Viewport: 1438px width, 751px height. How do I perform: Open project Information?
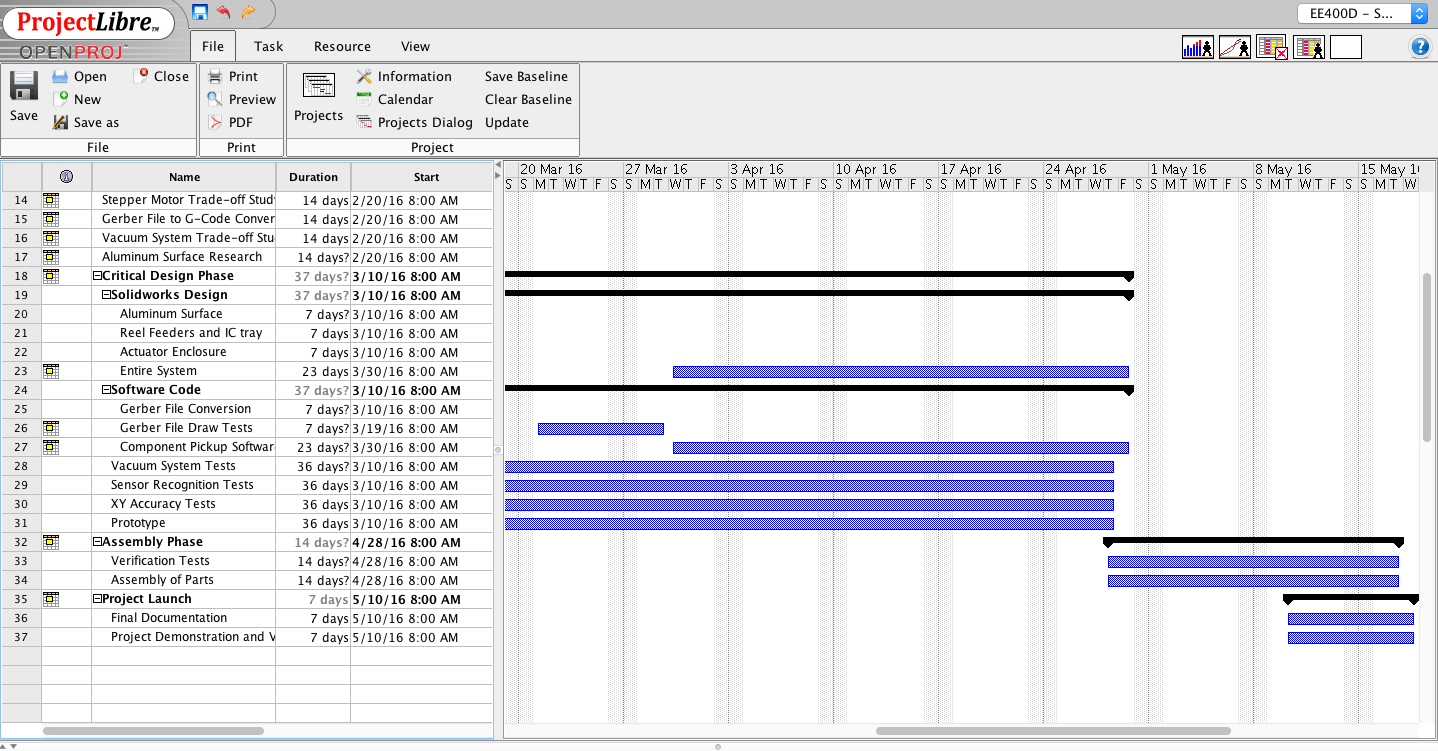(364, 76)
